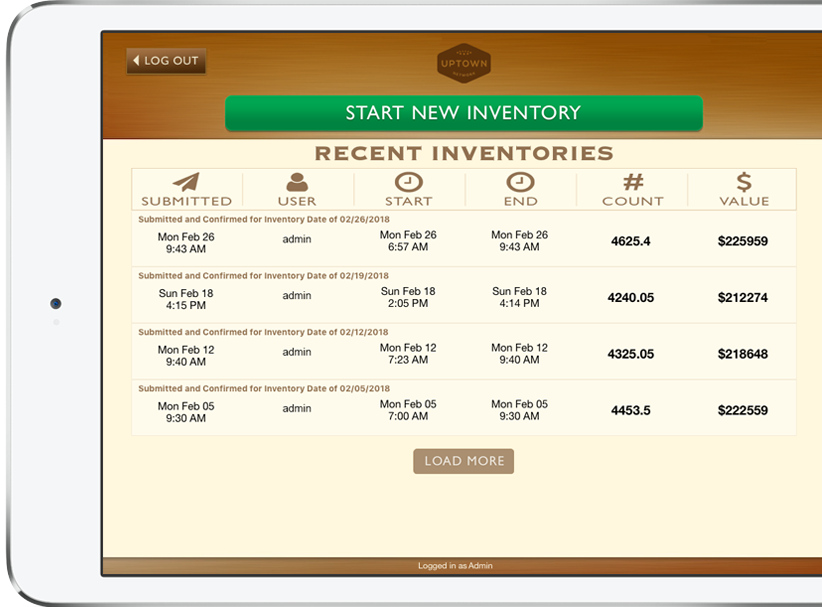Click the Start clock icon
The width and height of the screenshot is (822, 607).
click(409, 182)
